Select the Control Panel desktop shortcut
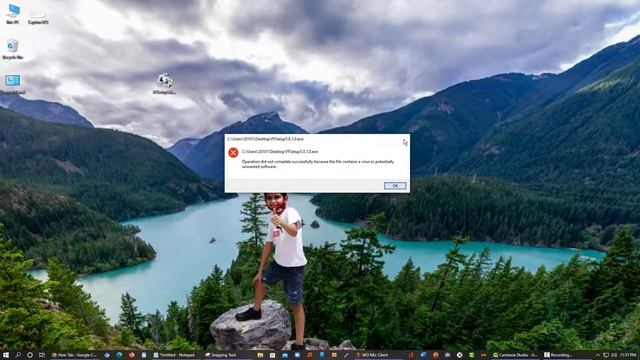The width and height of the screenshot is (640, 360). tap(13, 84)
